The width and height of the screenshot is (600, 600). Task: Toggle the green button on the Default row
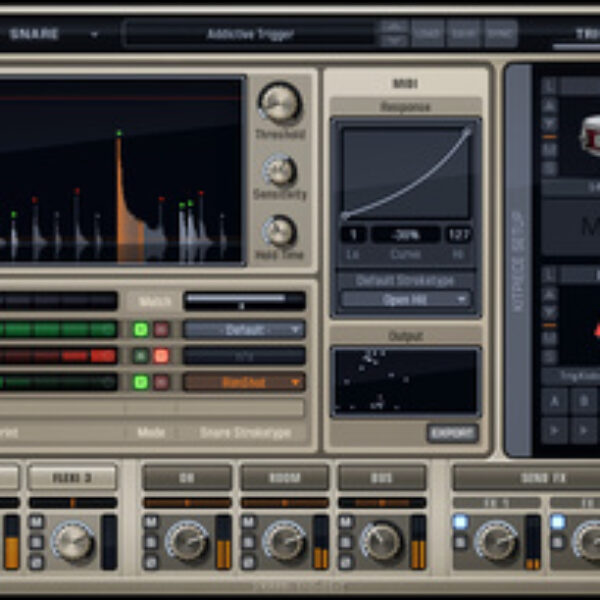[140, 329]
